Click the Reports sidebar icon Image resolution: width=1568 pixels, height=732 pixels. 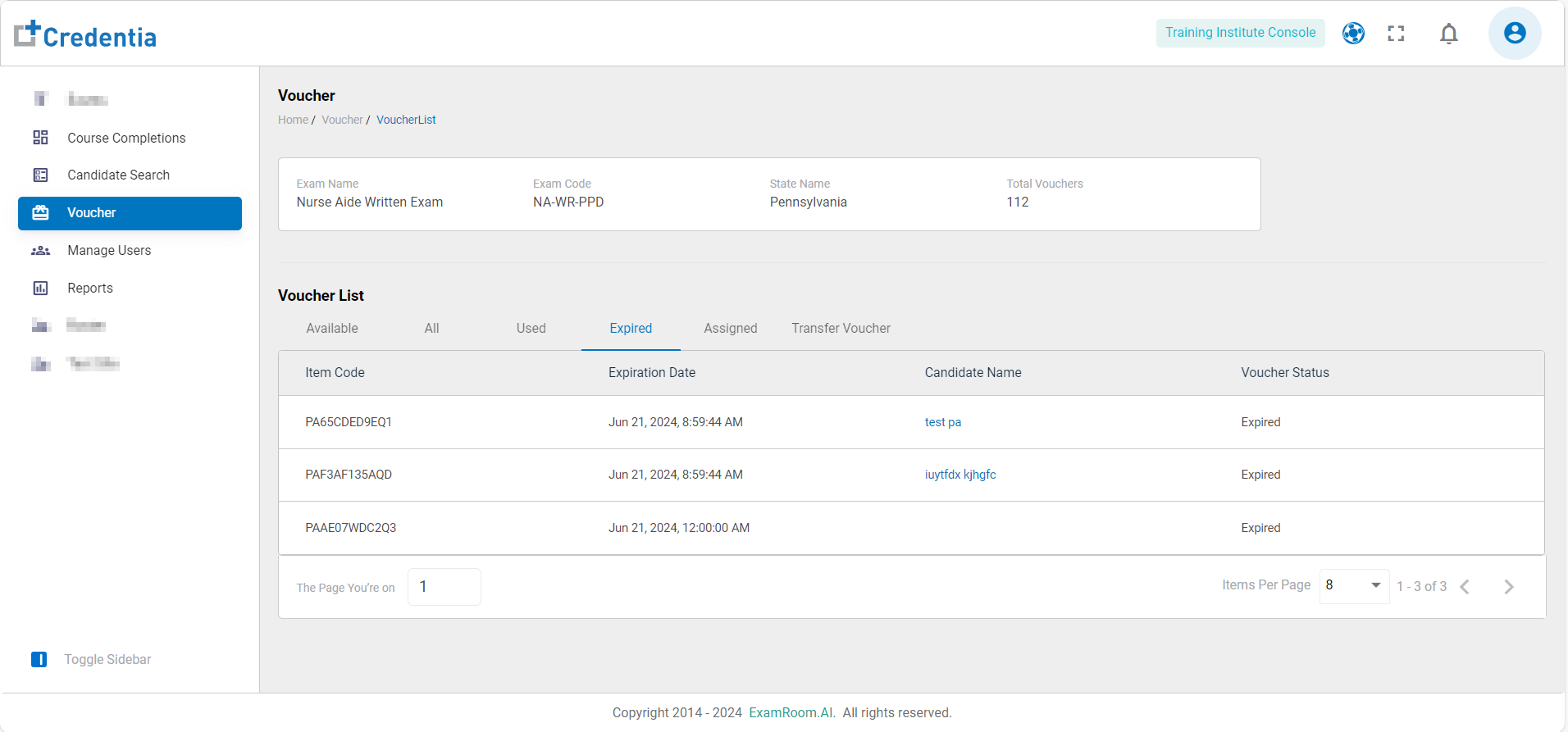point(40,288)
